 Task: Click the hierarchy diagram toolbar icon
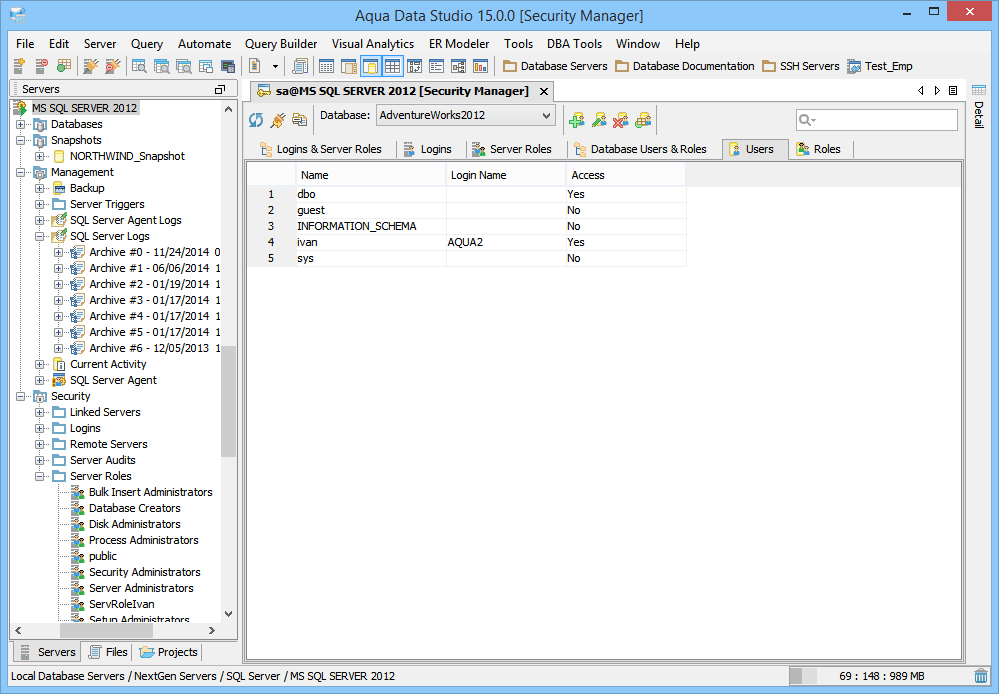click(x=458, y=66)
